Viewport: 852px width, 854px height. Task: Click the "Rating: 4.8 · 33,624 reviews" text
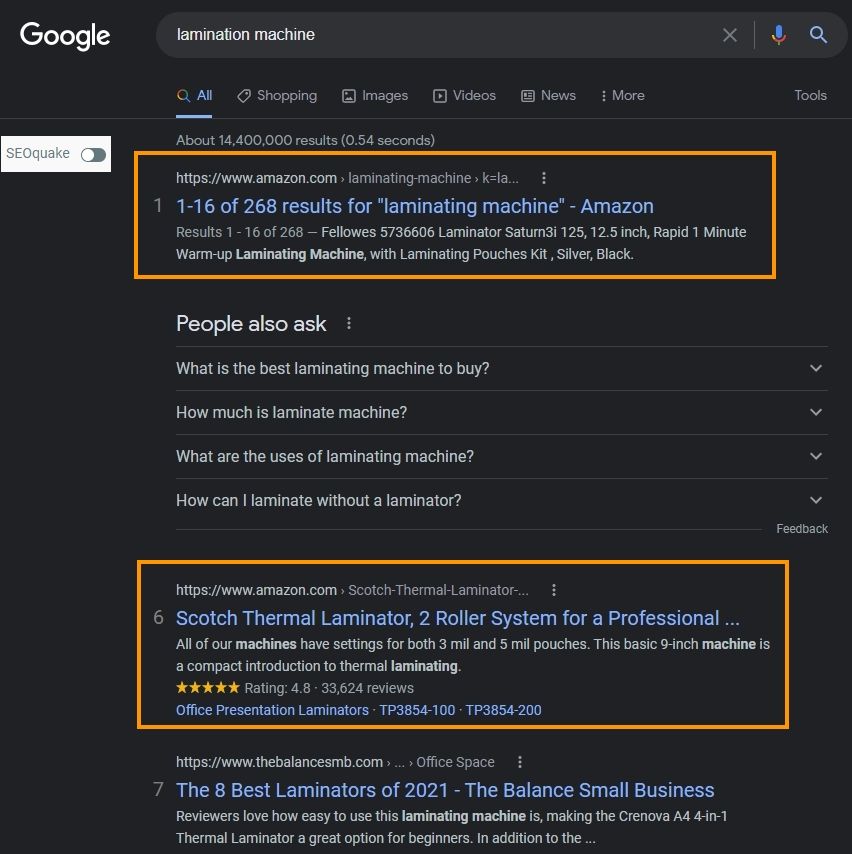[x=329, y=688]
